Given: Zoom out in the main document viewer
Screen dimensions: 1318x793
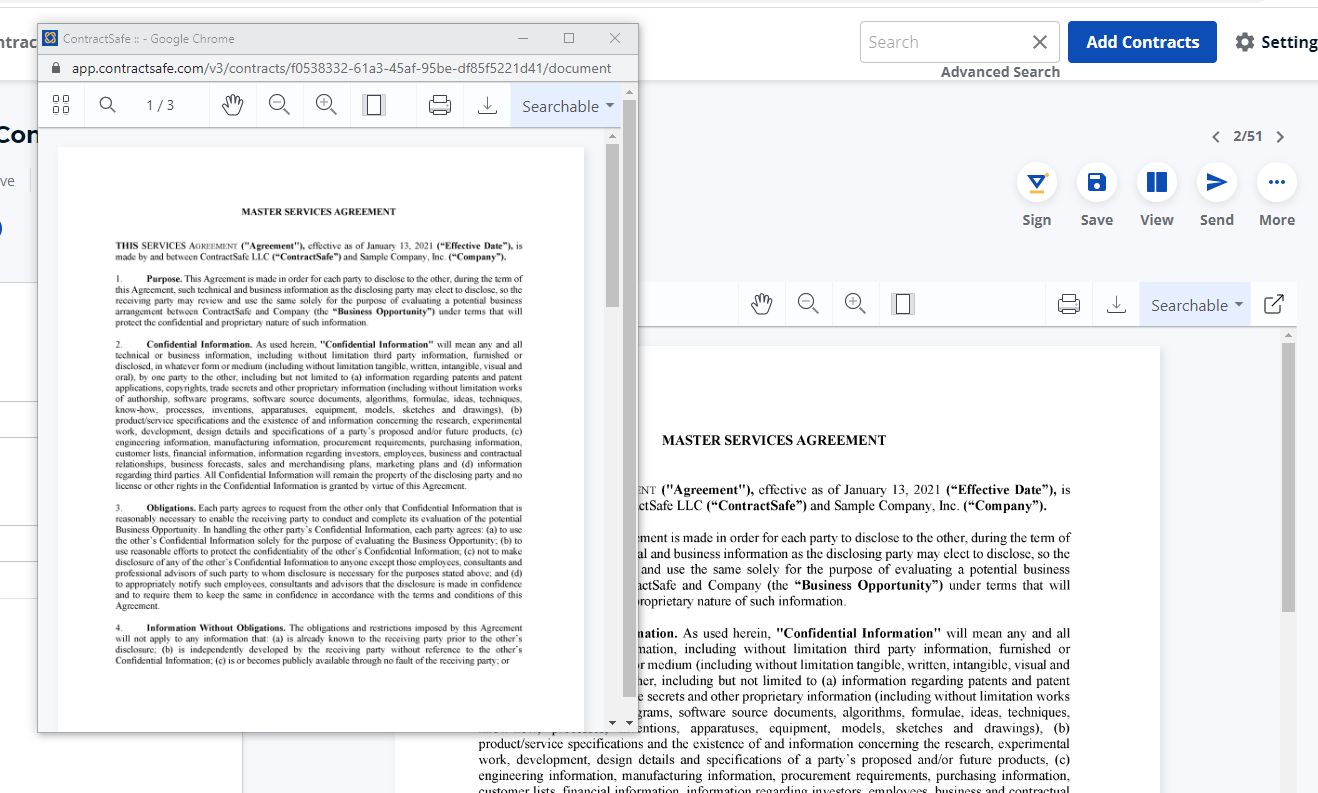Looking at the screenshot, I should click(809, 304).
